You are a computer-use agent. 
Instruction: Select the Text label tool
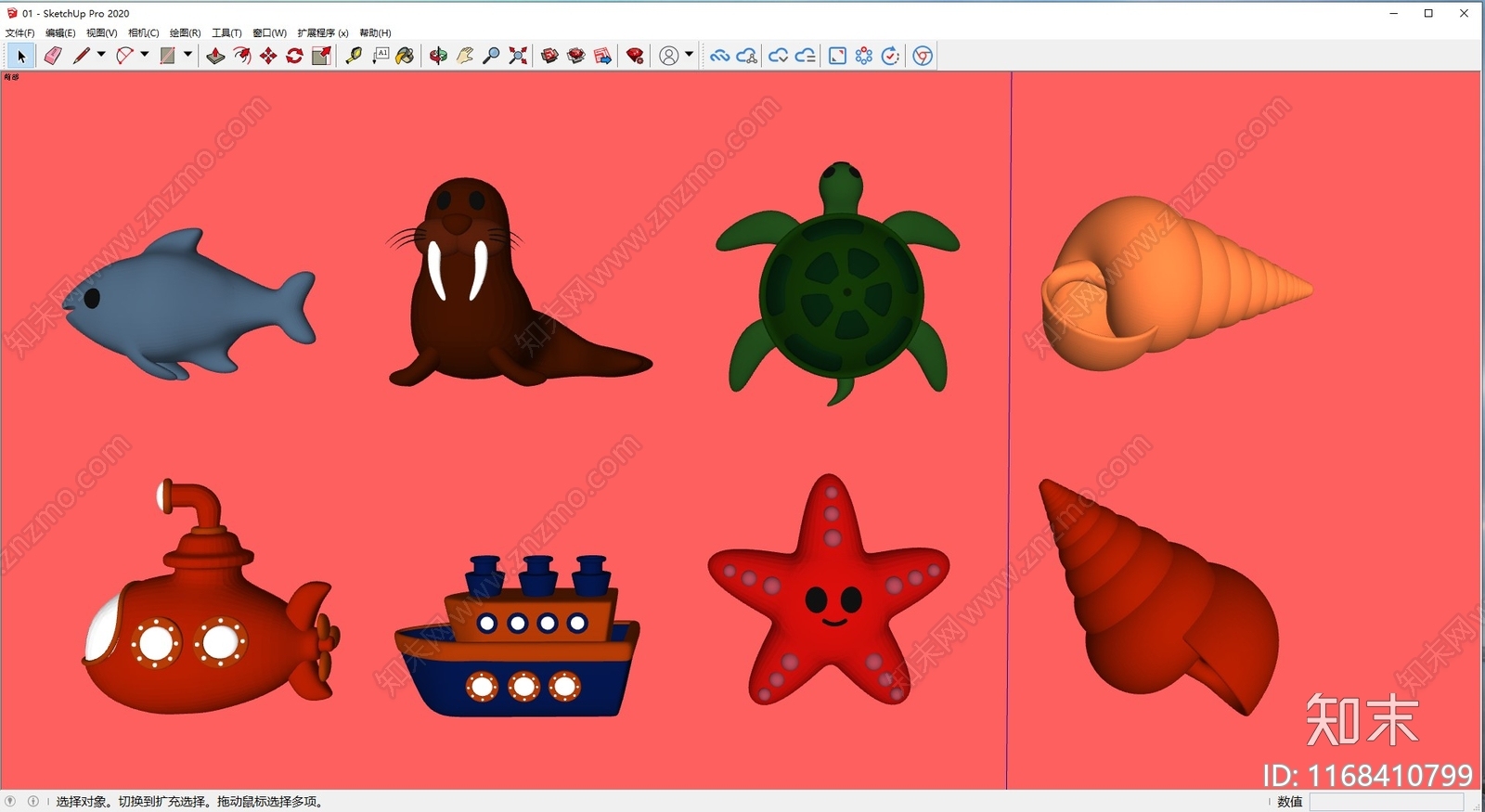click(x=381, y=56)
